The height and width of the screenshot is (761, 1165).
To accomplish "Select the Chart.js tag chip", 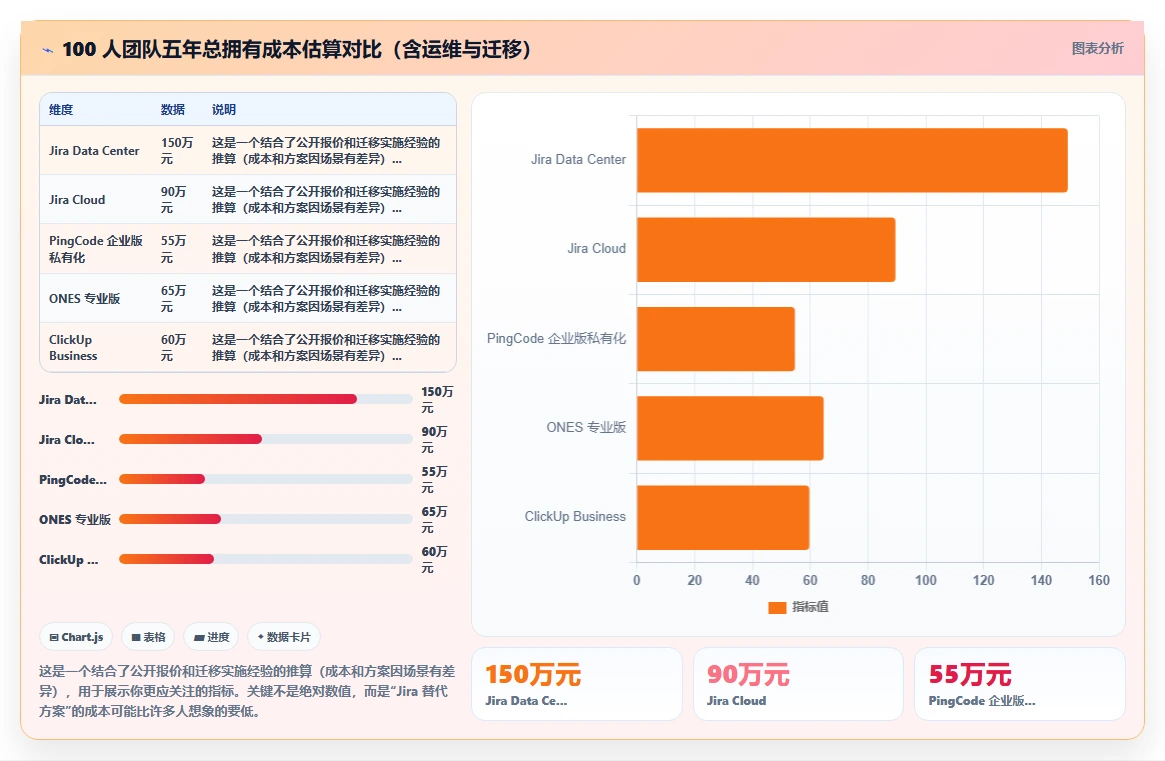I will 76,637.
